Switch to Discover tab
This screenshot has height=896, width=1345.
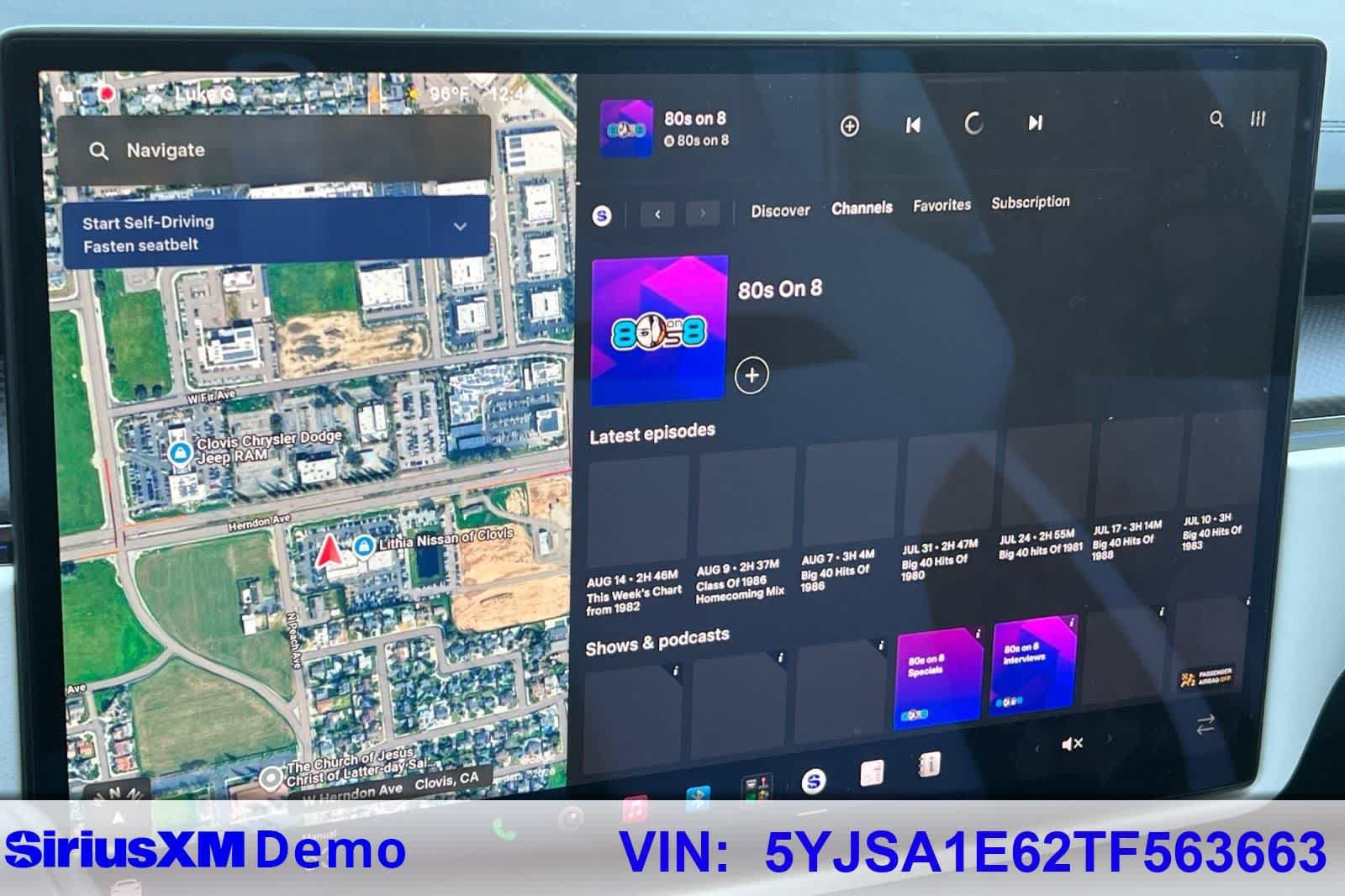[780, 210]
